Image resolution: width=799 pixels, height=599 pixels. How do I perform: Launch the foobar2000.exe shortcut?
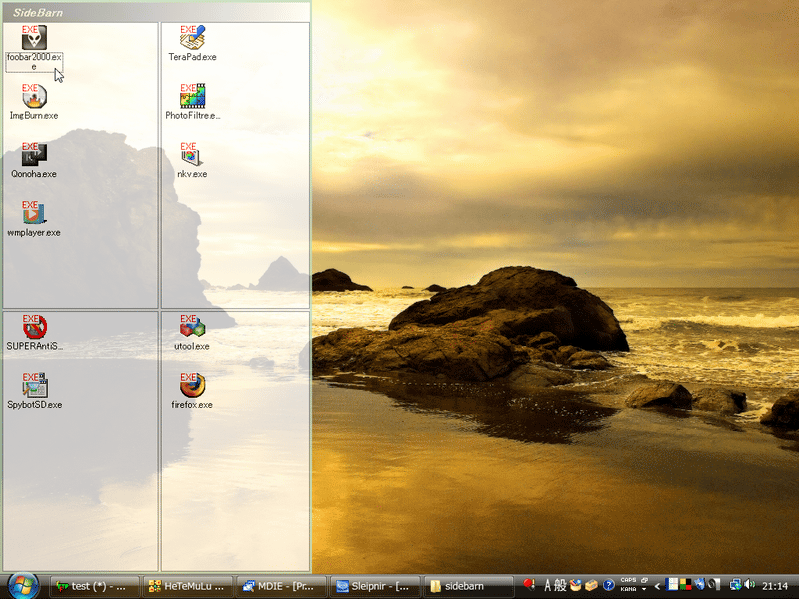click(34, 40)
